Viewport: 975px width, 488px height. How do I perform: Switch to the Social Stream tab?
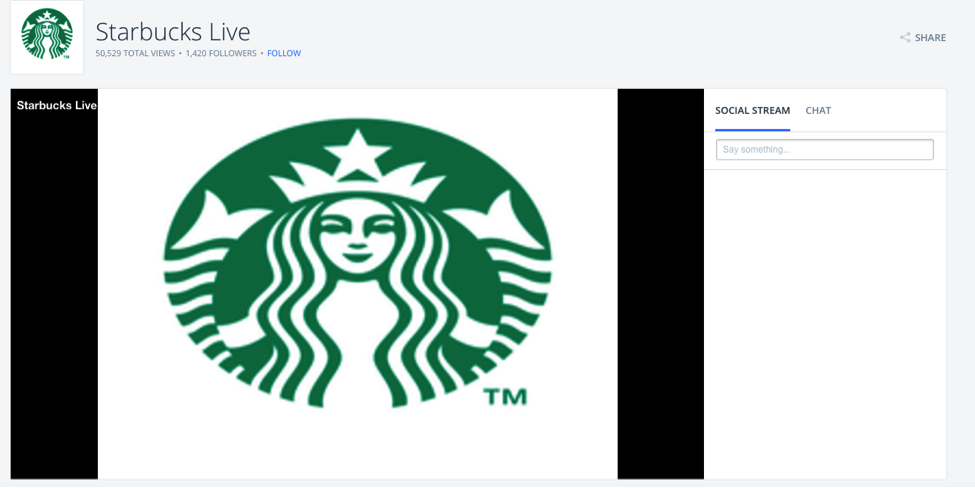752,111
